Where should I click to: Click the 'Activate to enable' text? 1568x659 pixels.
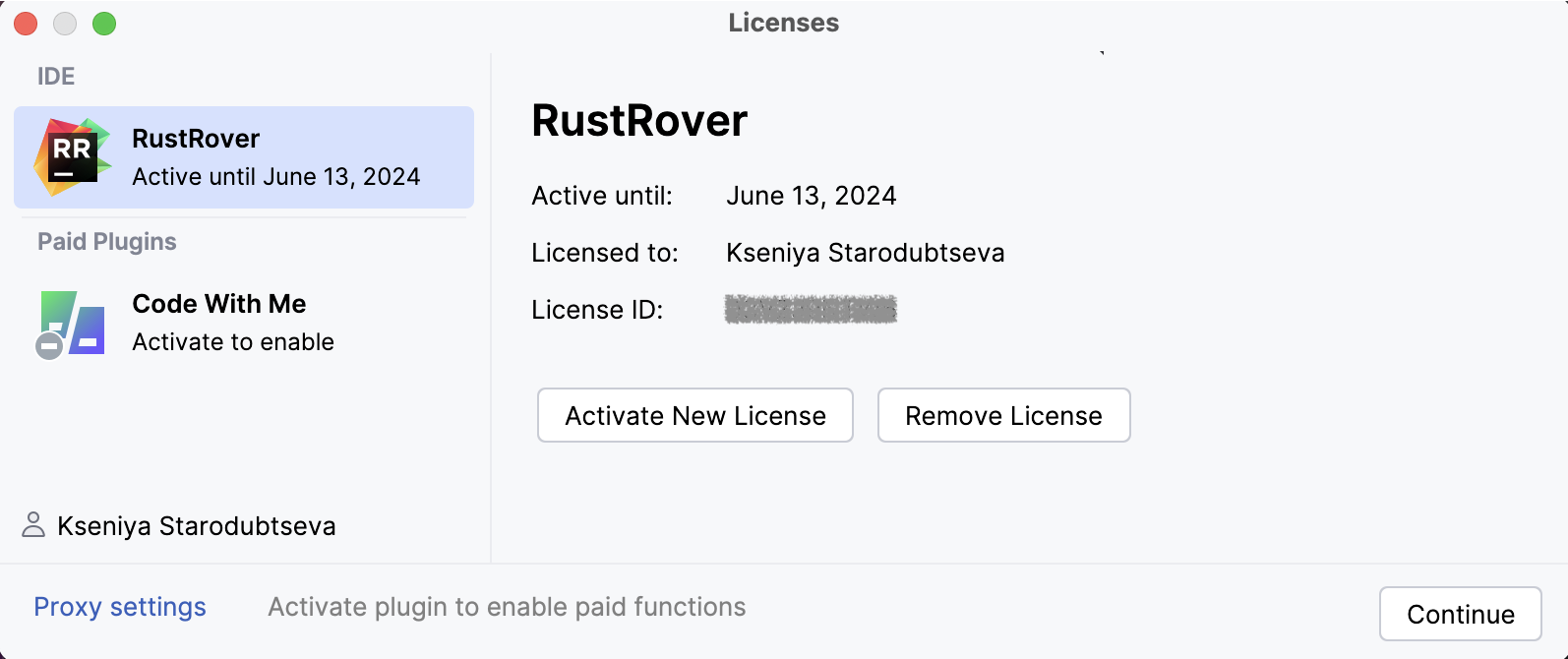pos(233,342)
